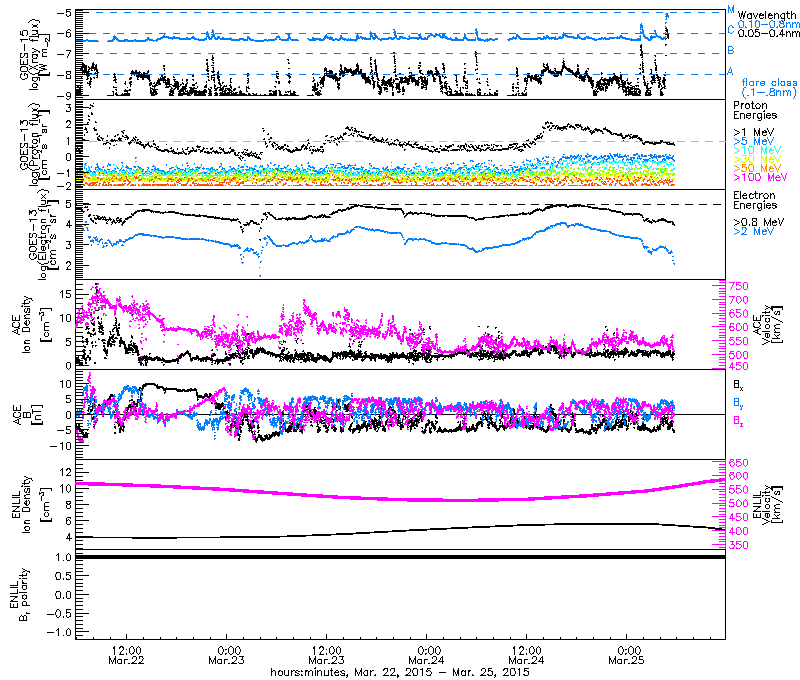Click the By magnetic field legend label

coord(738,403)
